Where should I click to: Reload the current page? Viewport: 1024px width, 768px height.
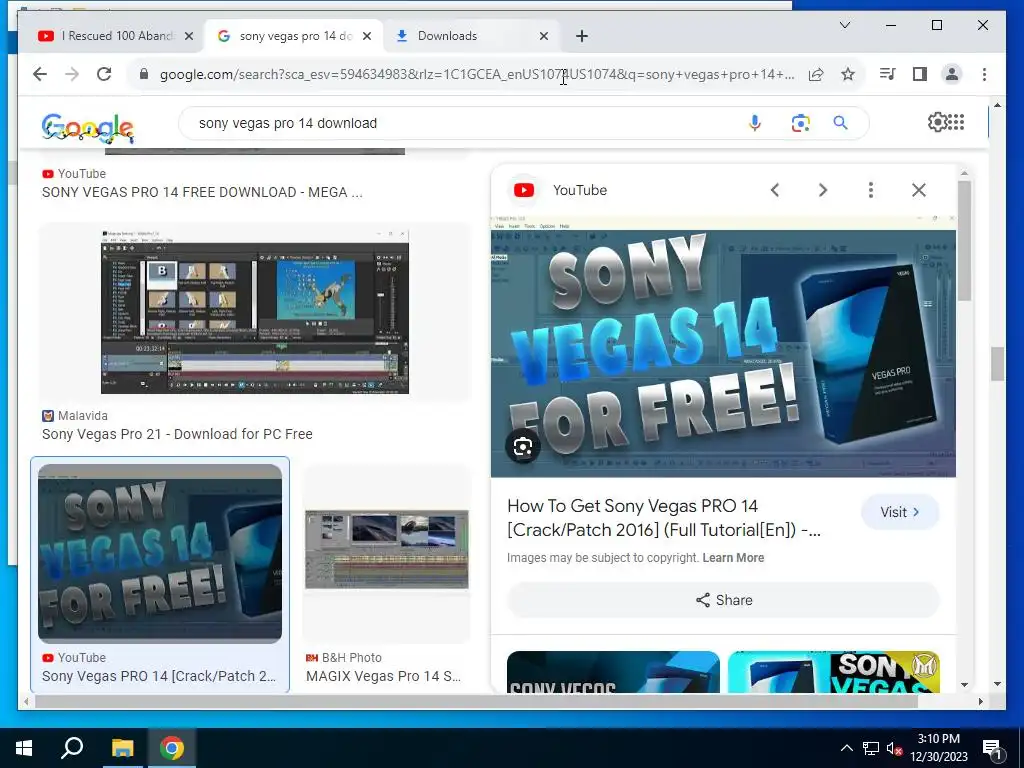pos(104,74)
